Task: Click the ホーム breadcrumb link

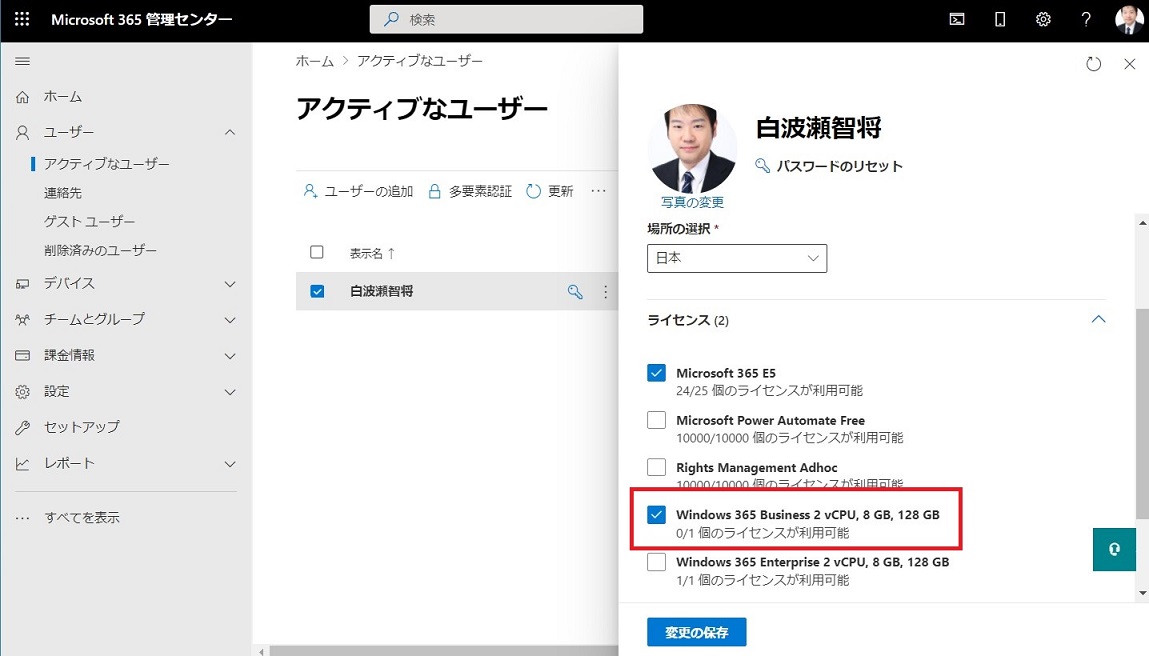Action: (x=314, y=61)
